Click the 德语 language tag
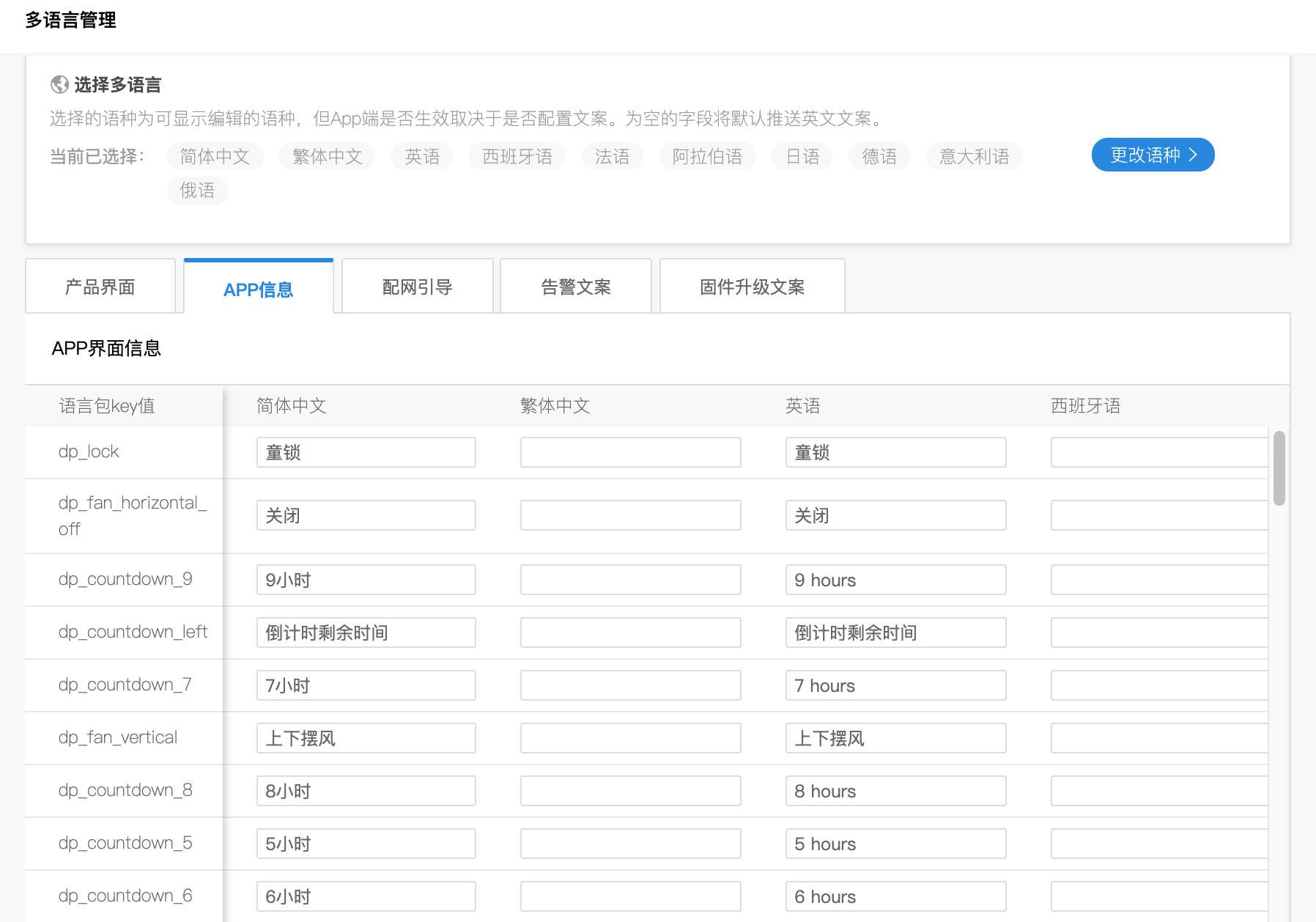This screenshot has height=922, width=1316. (879, 156)
